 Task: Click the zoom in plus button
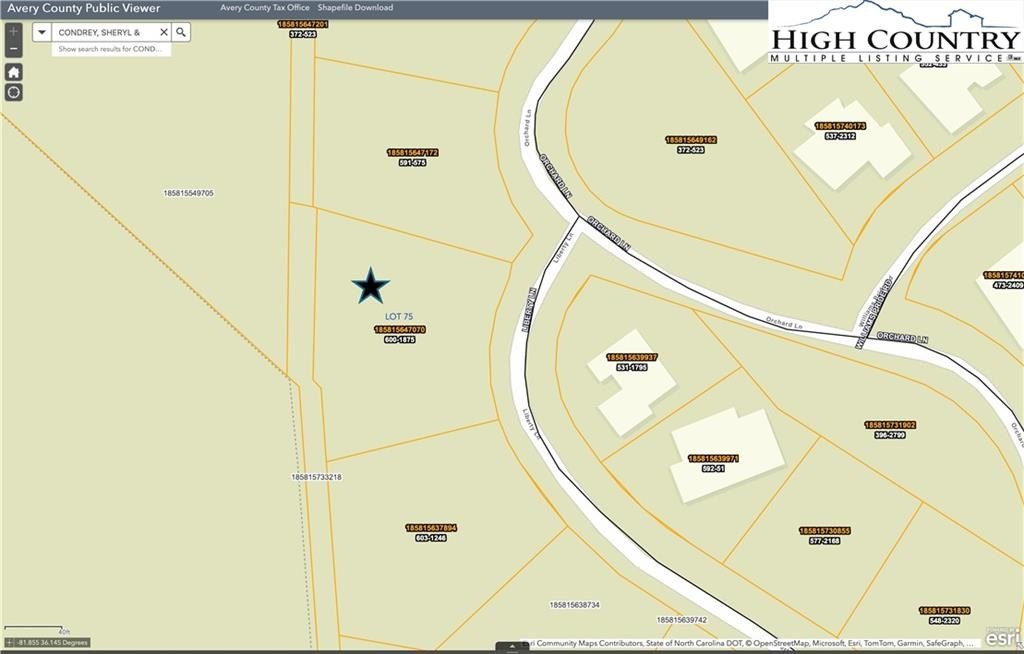[x=14, y=32]
